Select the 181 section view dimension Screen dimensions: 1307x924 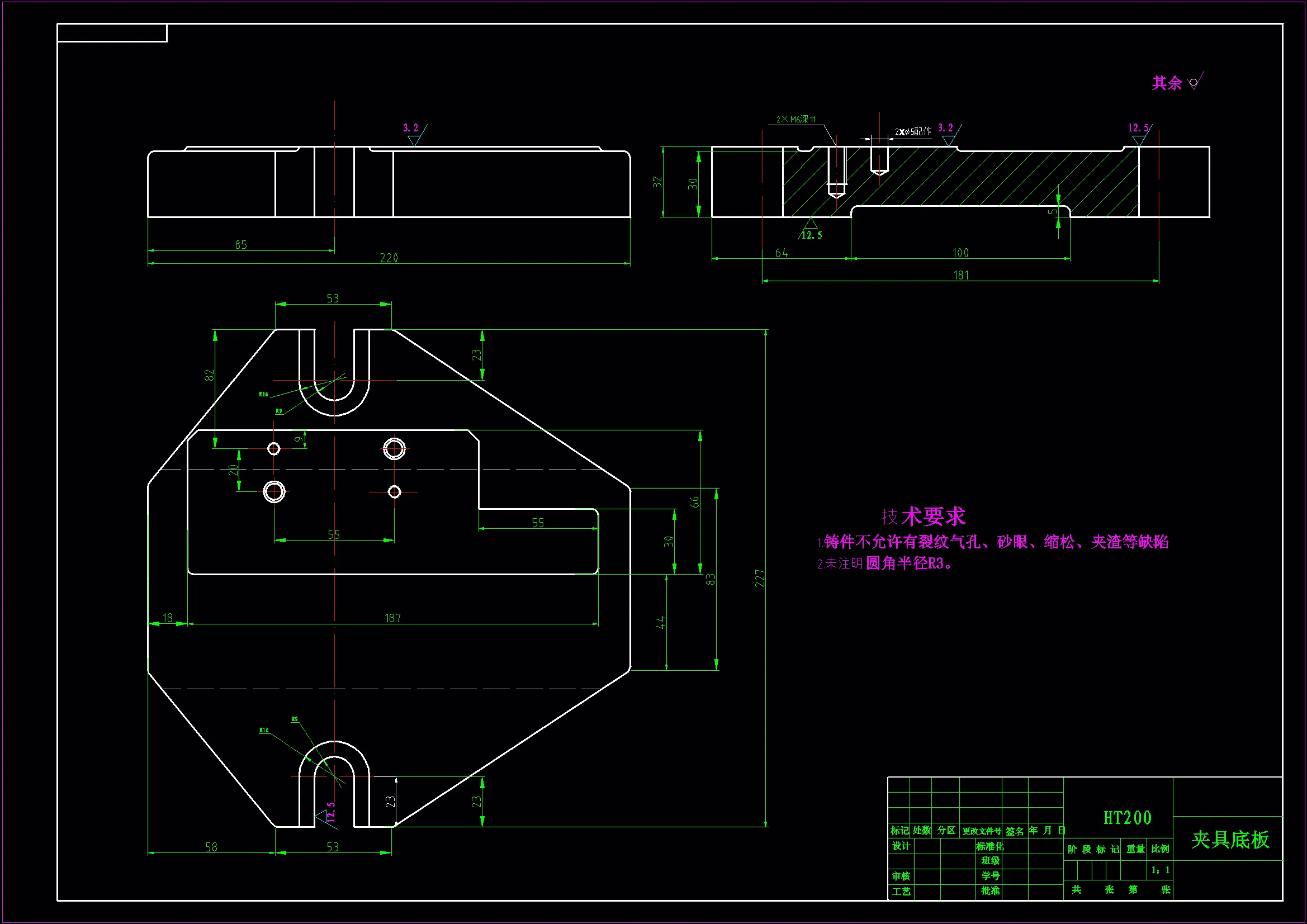pos(961,276)
